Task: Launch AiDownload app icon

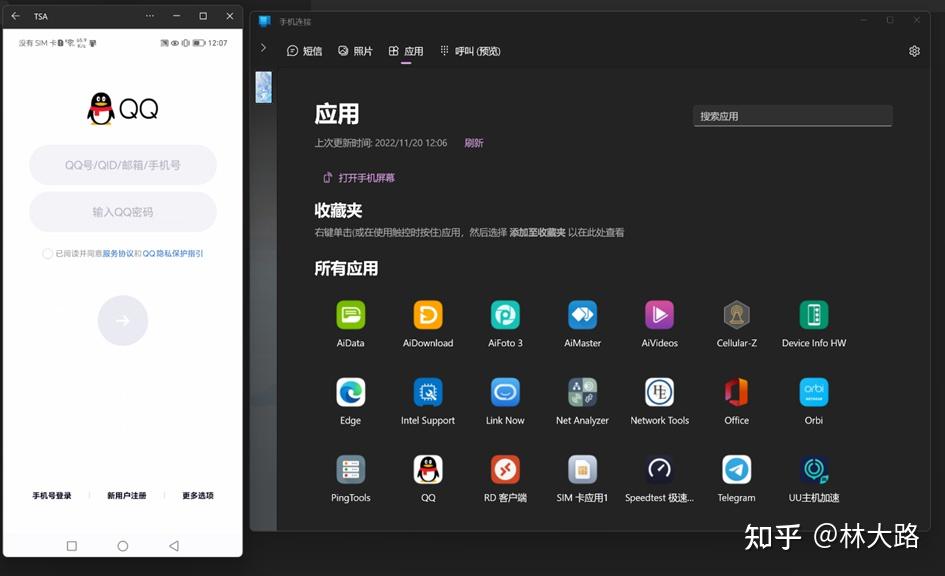Action: tap(428, 315)
